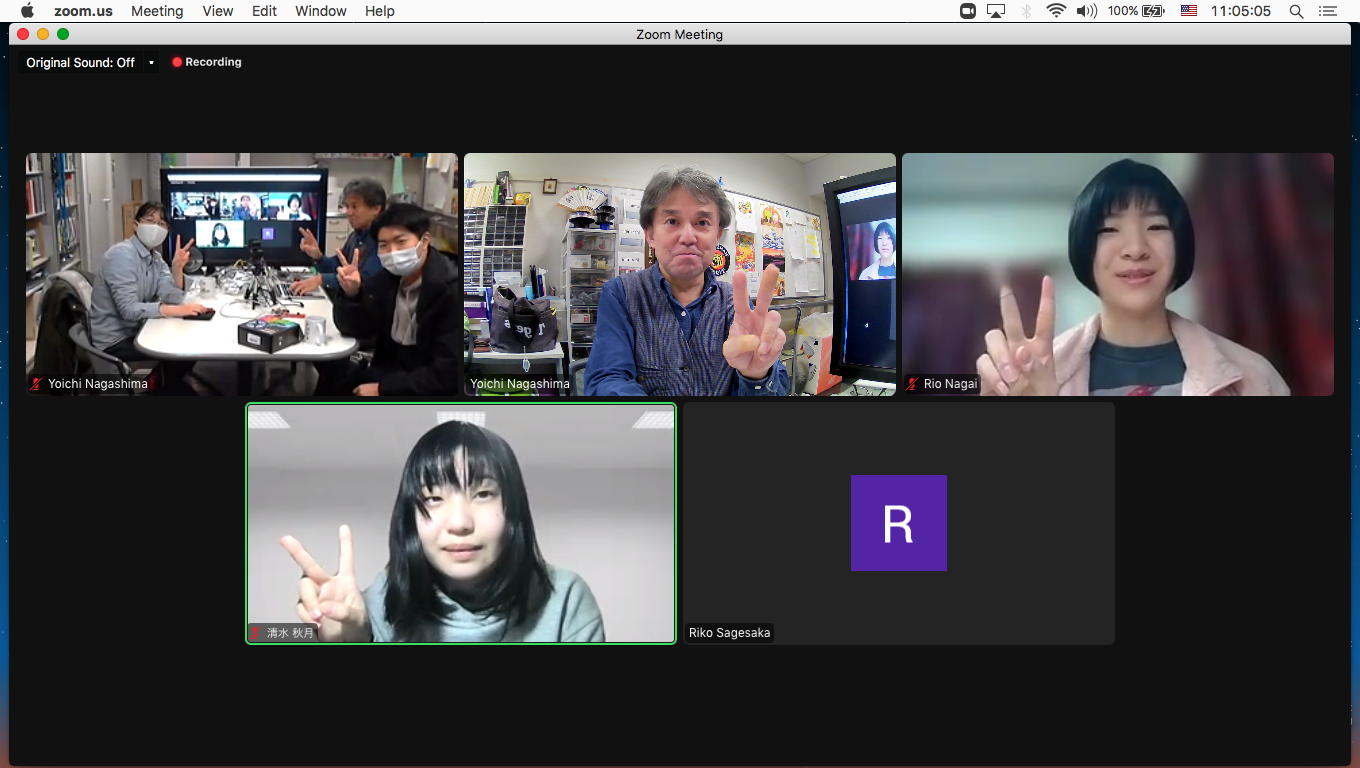Screen dimensions: 1360x768
Task: Click the 清水 秋月 name label
Action: pos(291,633)
